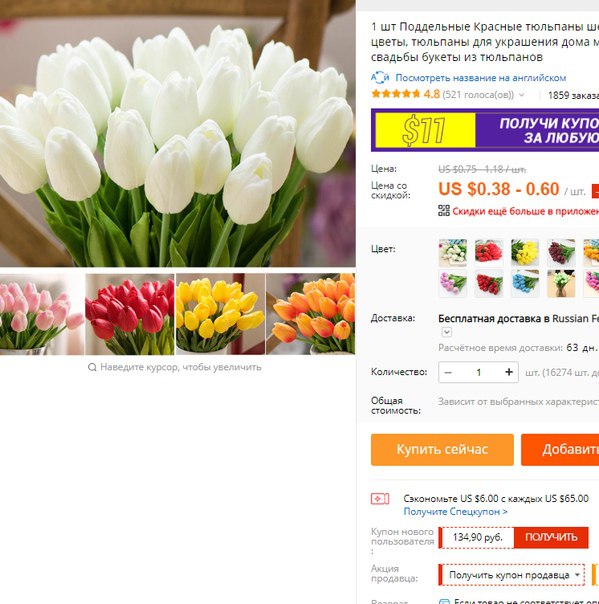The height and width of the screenshot is (604, 599).
Task: Select the yellow tulips color swatch
Action: tap(525, 253)
